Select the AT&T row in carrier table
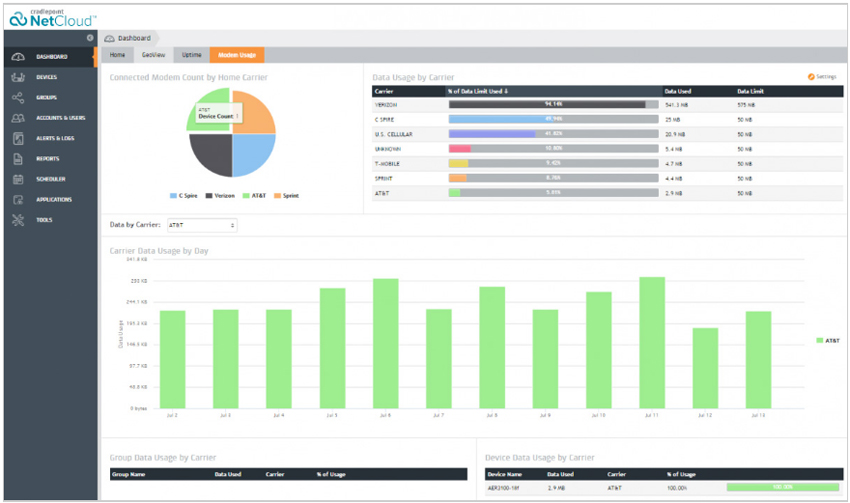Screen dimensions: 850x503 tap(608, 193)
